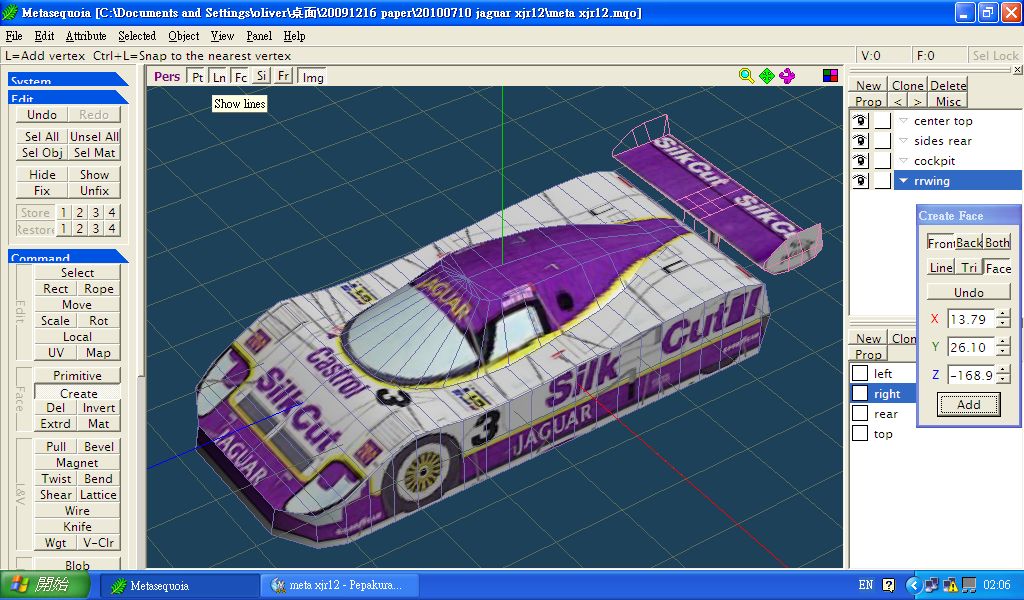Image resolution: width=1024 pixels, height=600 pixels.
Task: Switch to Pepakura taskbar window
Action: (x=340, y=585)
